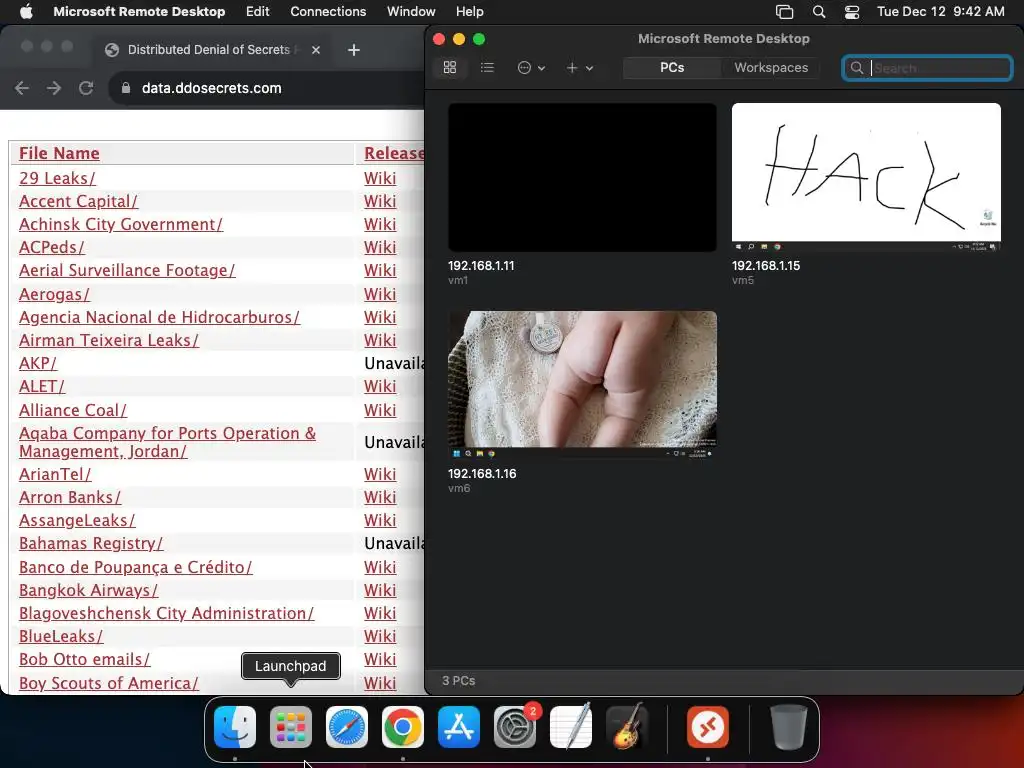Switch to list view in Remote Desktop
Viewport: 1024px width, 768px height.
487,67
